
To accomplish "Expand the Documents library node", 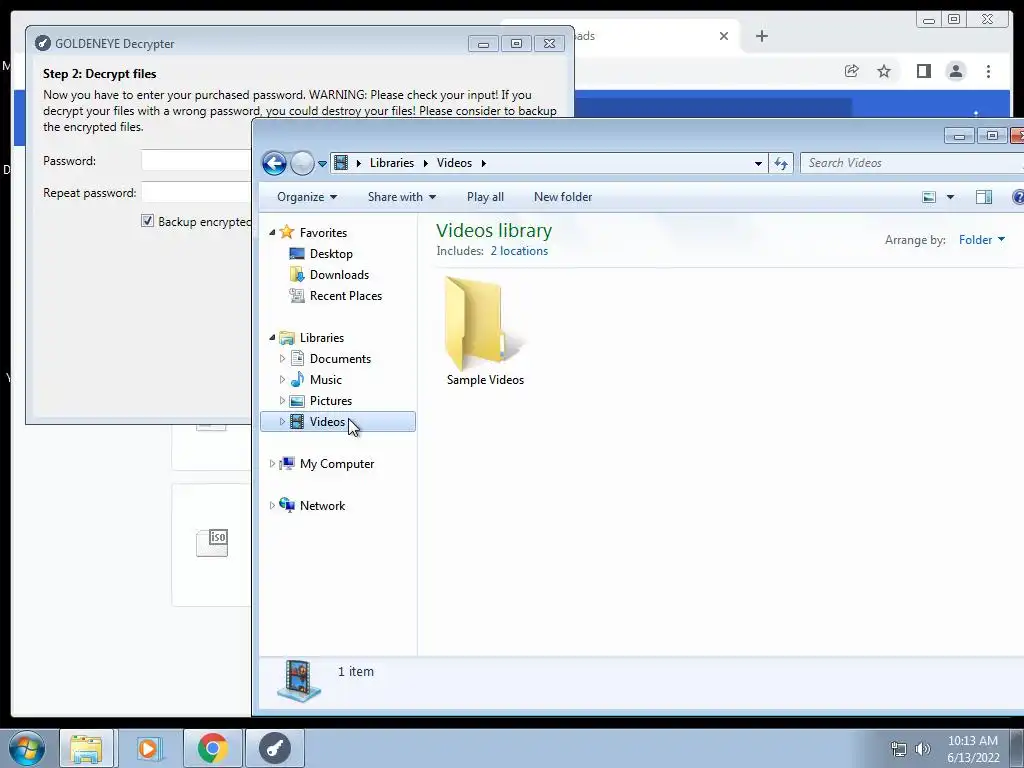I will [282, 359].
